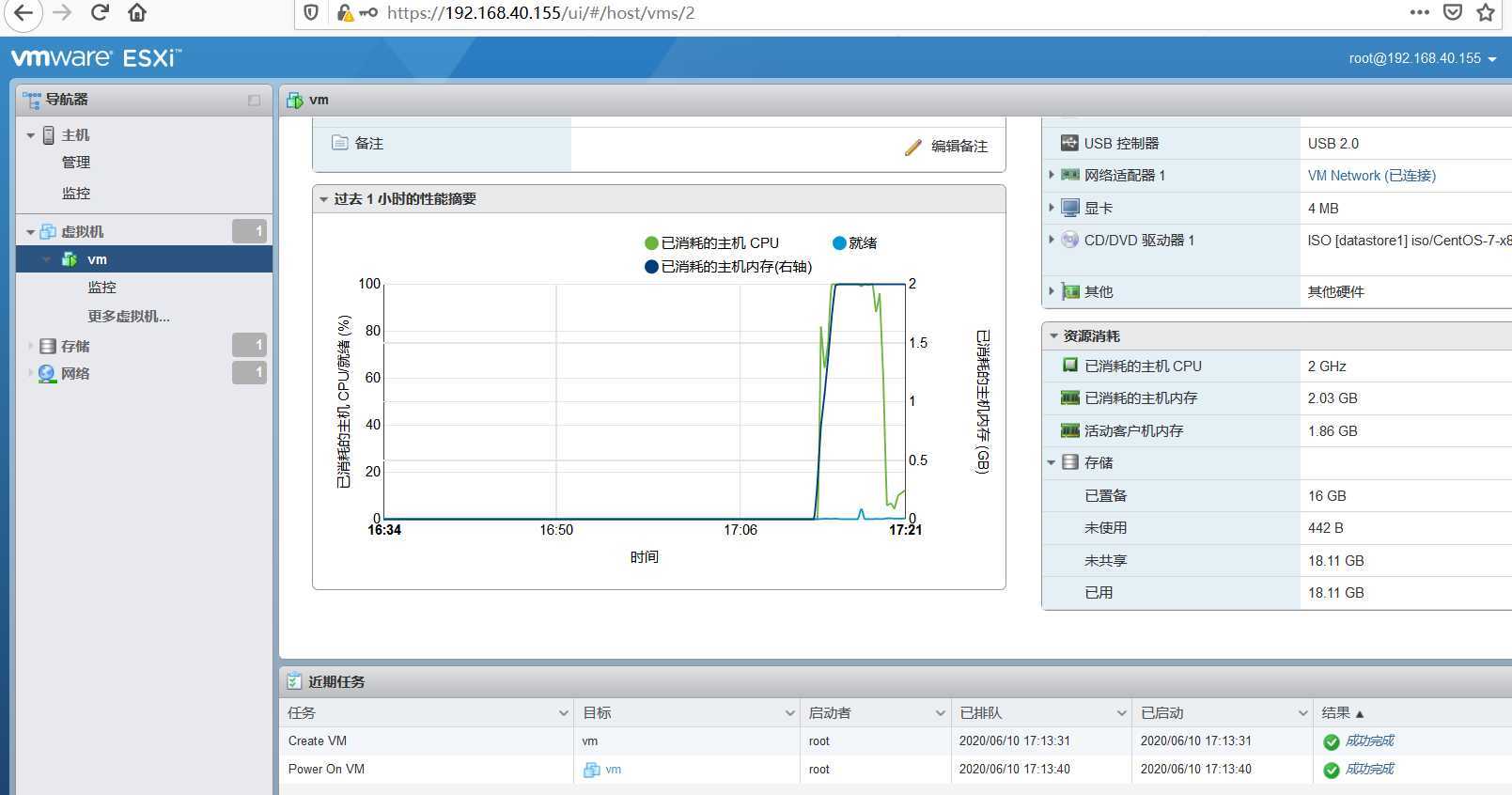Image resolution: width=1512 pixels, height=795 pixels.
Task: Click the 已消耗的主机内存 memory icon
Action: (x=1069, y=397)
